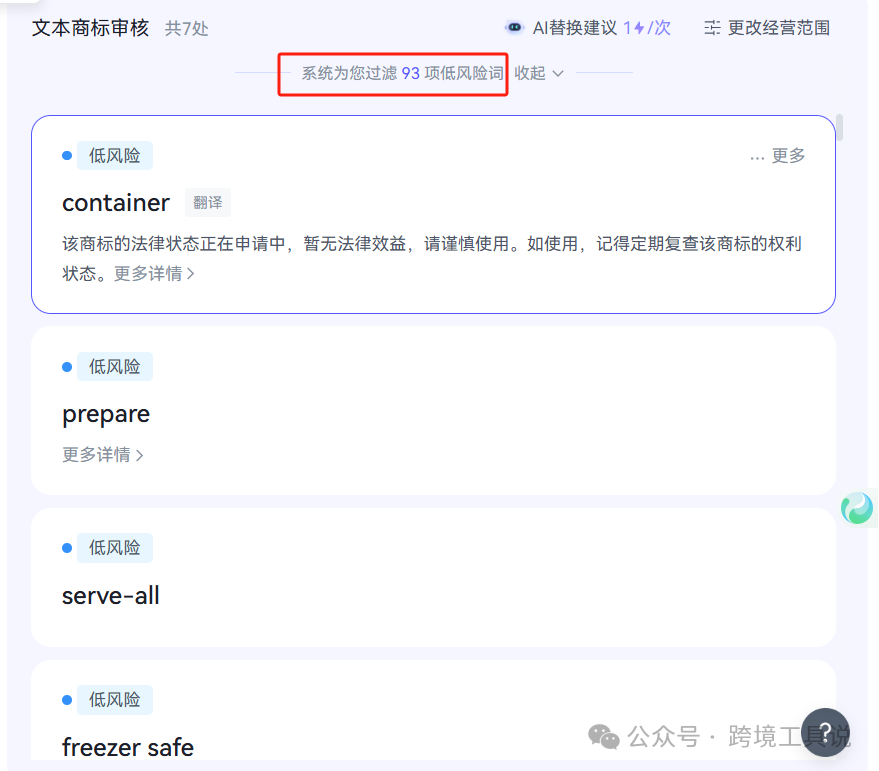Screen dimensions: 879x771
Task: Collapse the list with 收起
Action: [x=530, y=73]
